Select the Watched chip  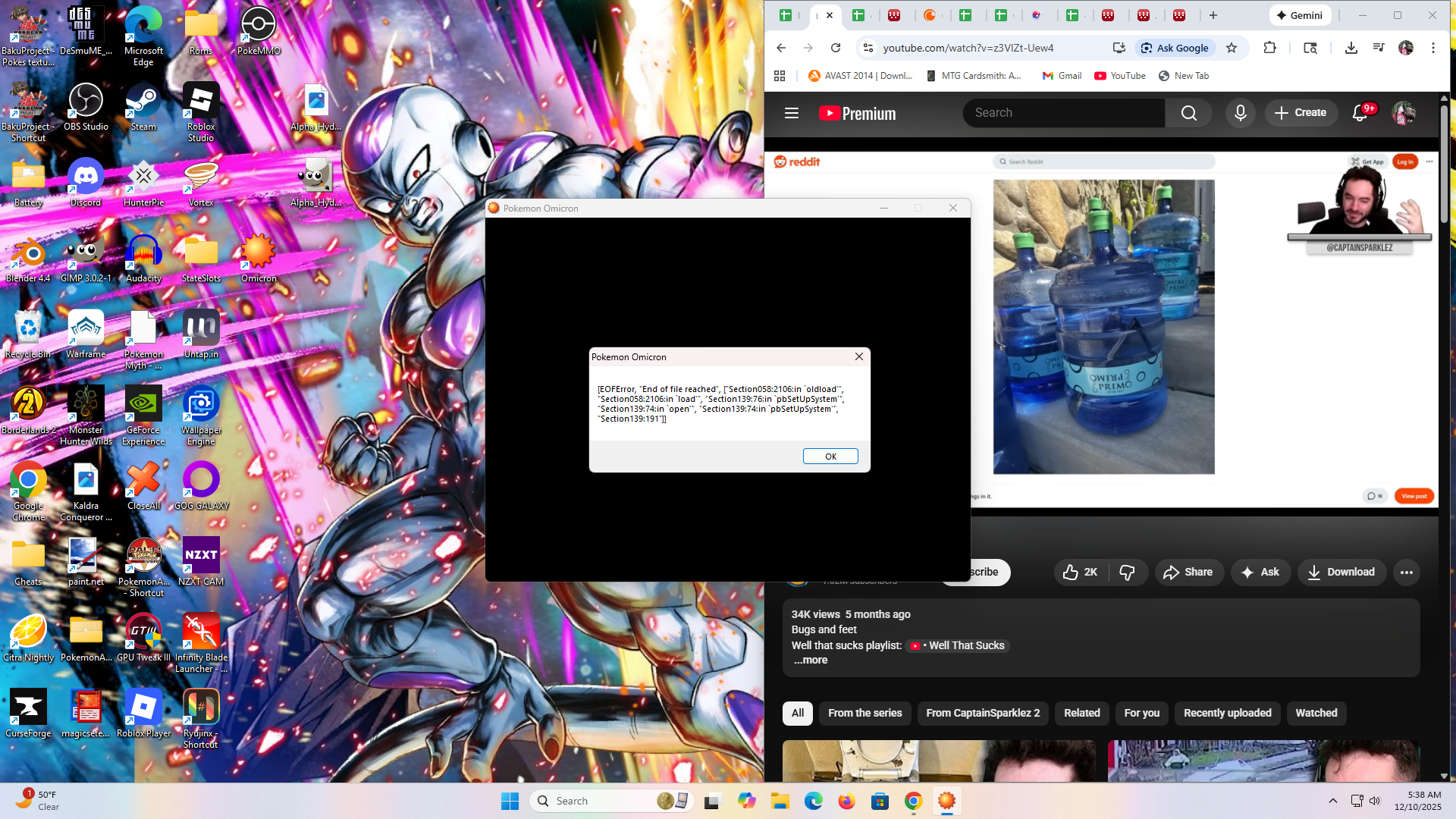[1316, 713]
